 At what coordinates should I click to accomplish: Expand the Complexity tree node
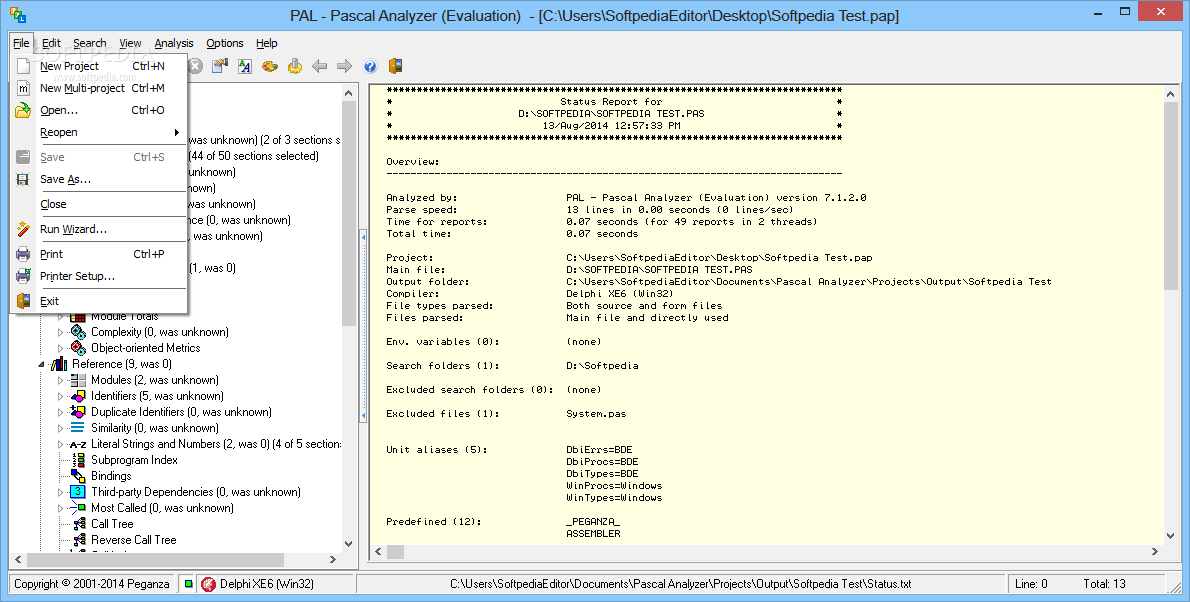[61, 332]
